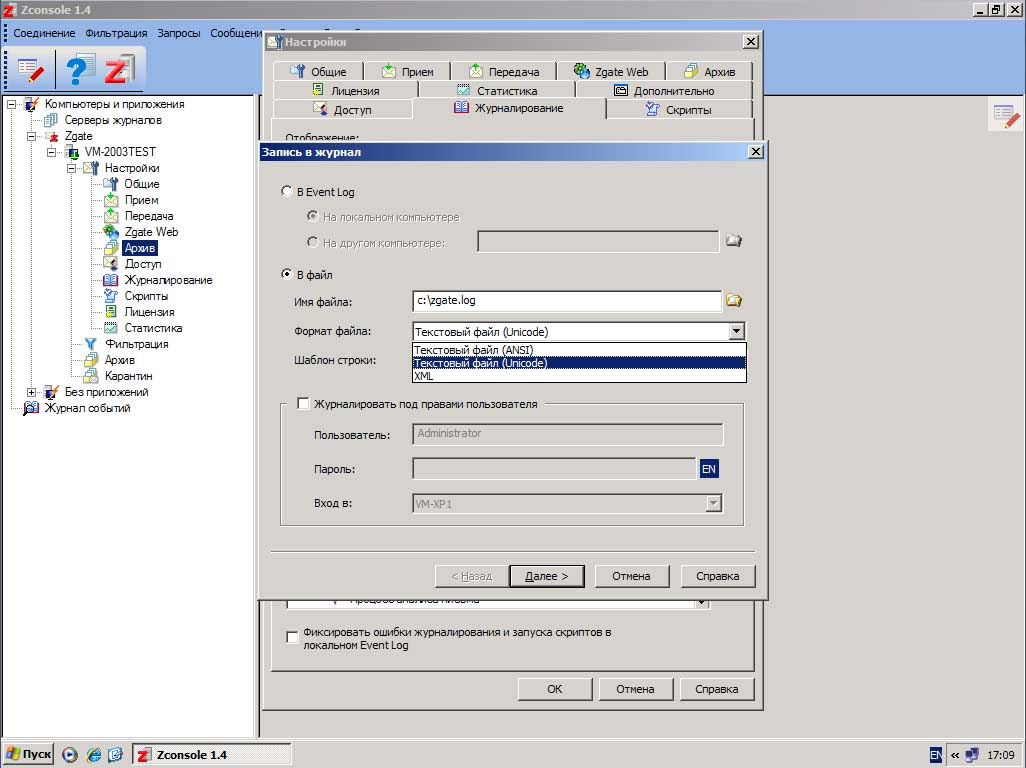Click the EN keyboard indicator beside password

pos(709,469)
